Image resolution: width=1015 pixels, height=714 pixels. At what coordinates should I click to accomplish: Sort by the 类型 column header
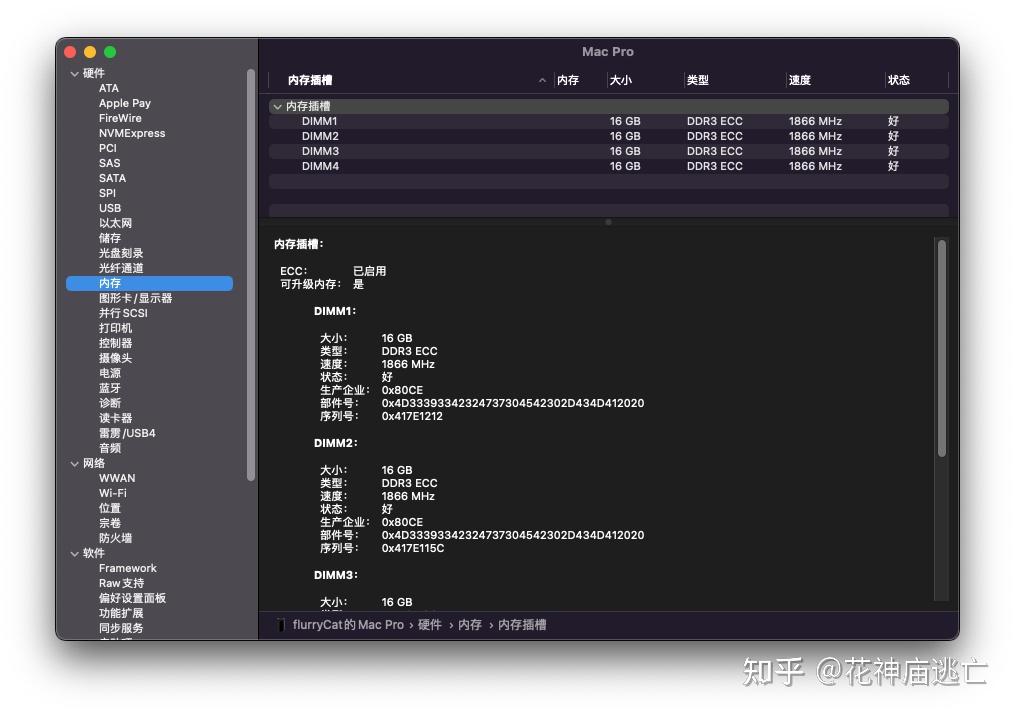coord(698,80)
